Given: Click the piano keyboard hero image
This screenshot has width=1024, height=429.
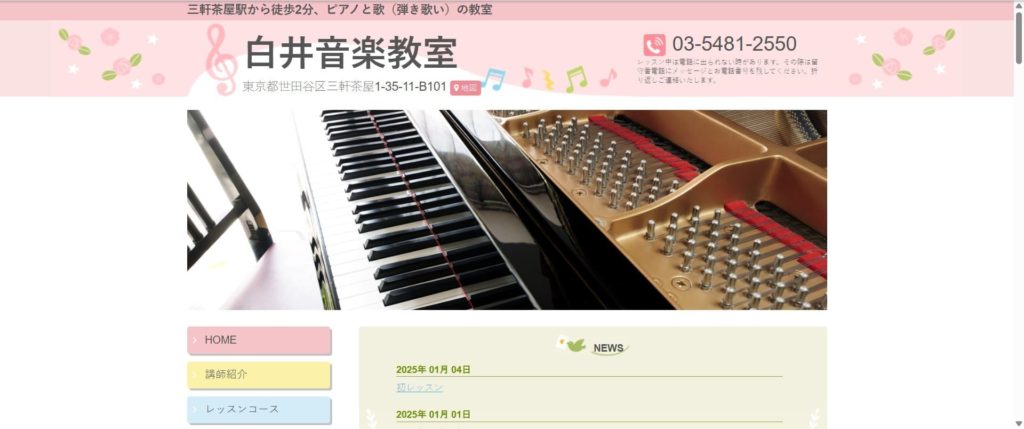Looking at the screenshot, I should 507,210.
